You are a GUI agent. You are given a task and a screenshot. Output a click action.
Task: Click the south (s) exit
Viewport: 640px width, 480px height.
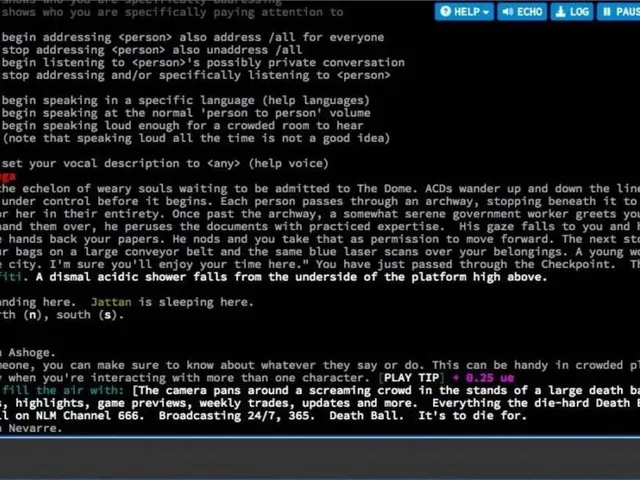click(89, 315)
